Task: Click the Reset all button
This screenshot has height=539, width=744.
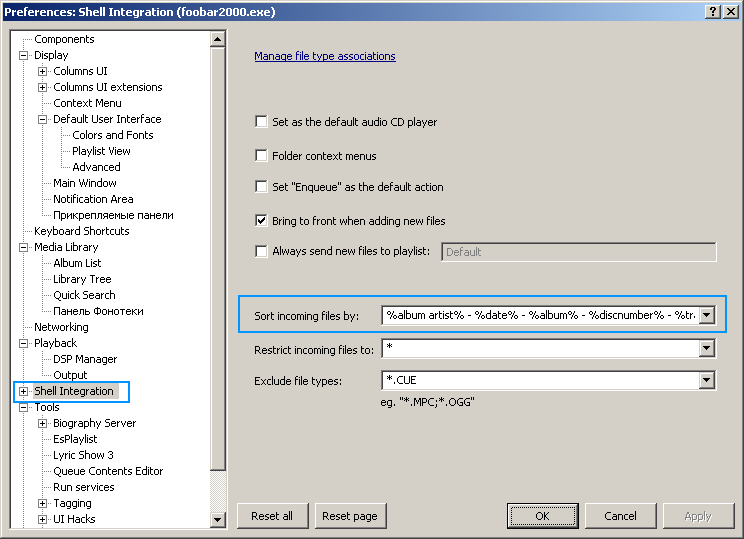Action: point(272,516)
